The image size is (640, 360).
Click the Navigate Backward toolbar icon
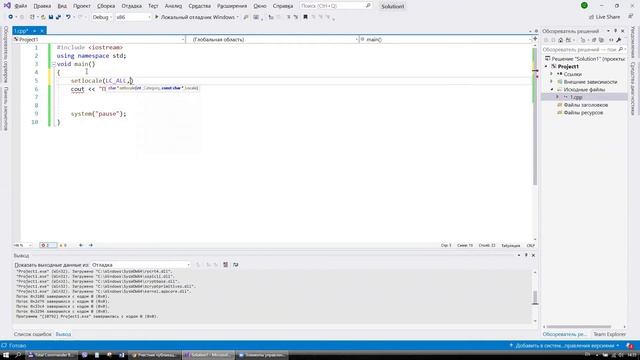(x=11, y=17)
